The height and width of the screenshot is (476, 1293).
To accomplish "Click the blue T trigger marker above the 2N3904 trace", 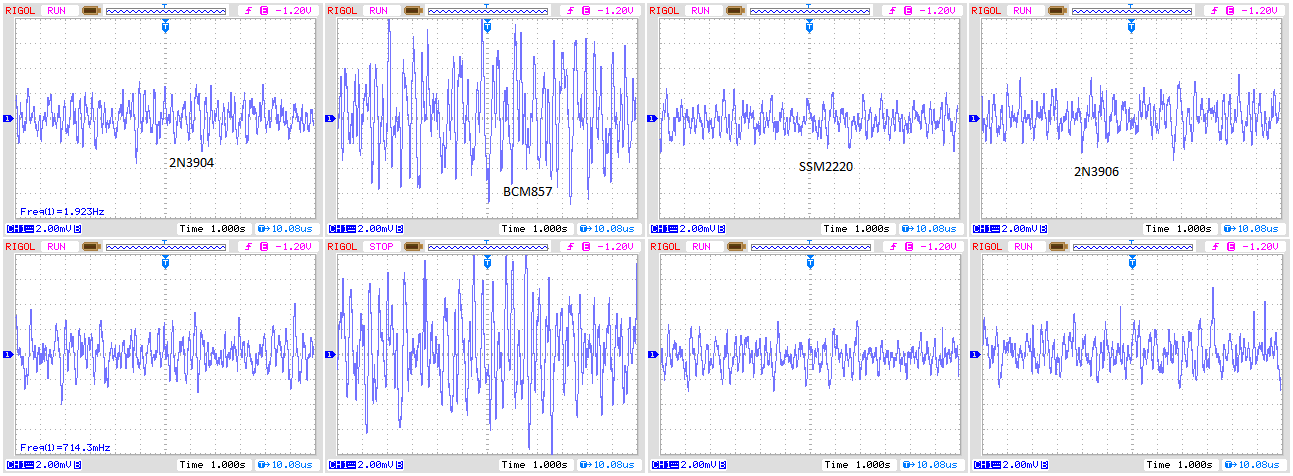I will click(x=165, y=27).
